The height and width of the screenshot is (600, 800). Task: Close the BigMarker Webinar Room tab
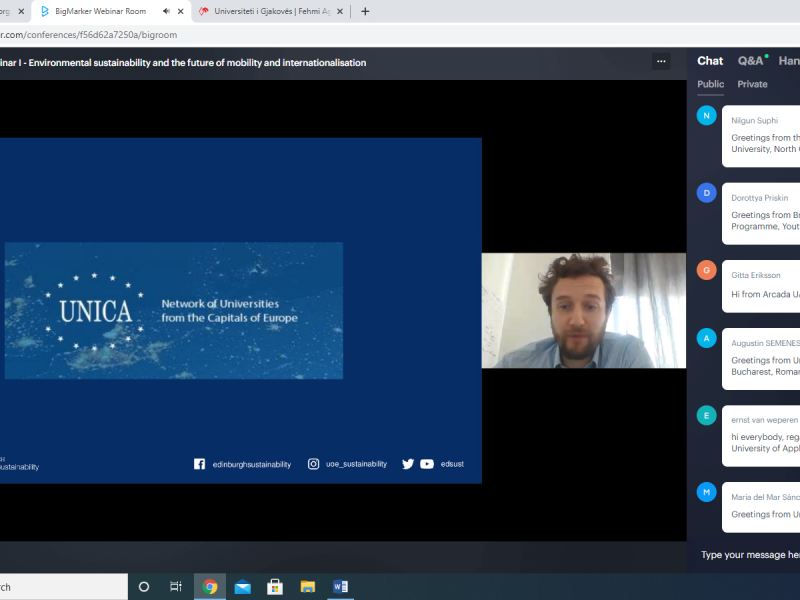pyautogui.click(x=181, y=11)
